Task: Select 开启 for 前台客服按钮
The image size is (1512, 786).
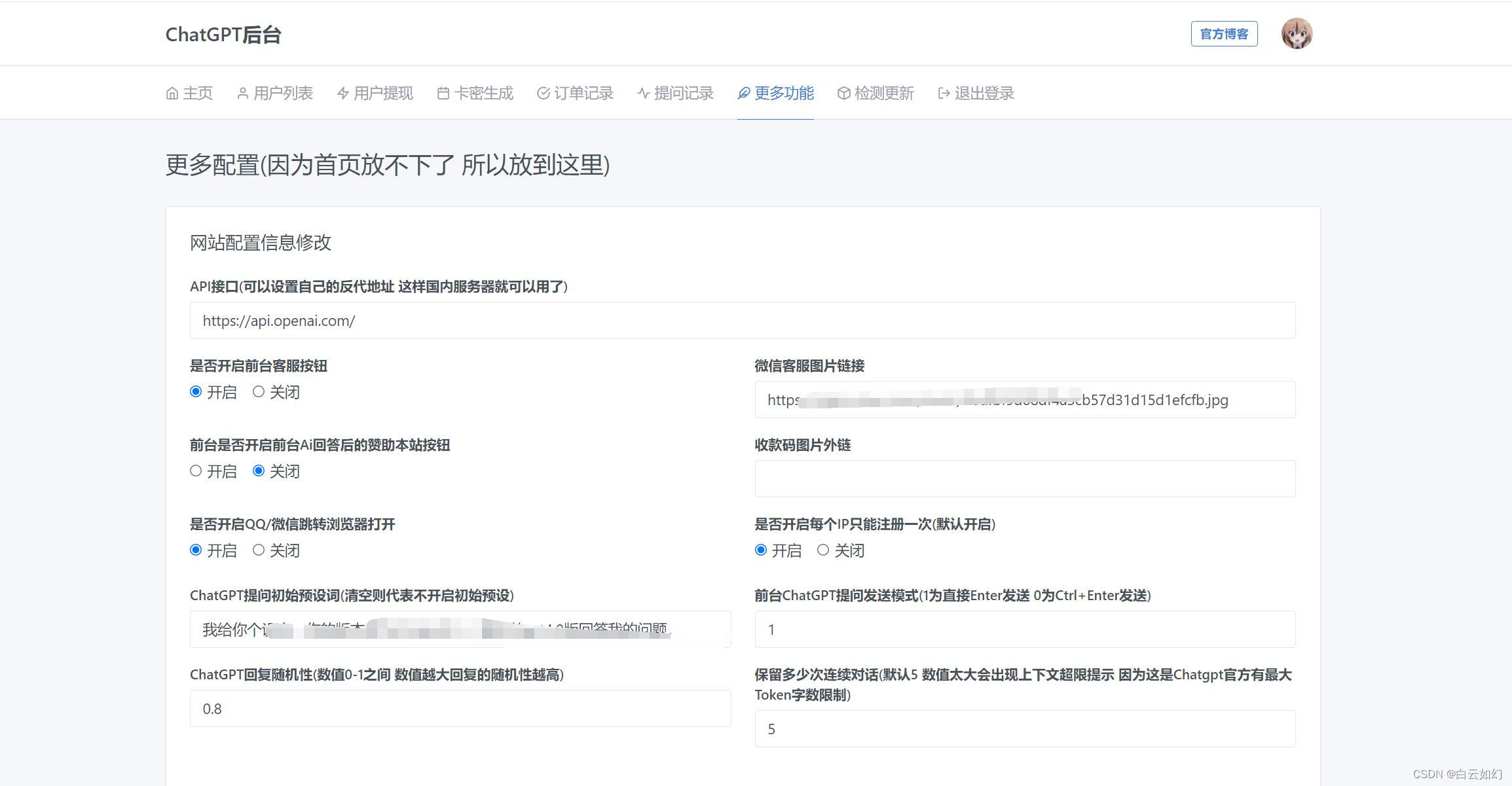Action: [x=196, y=391]
